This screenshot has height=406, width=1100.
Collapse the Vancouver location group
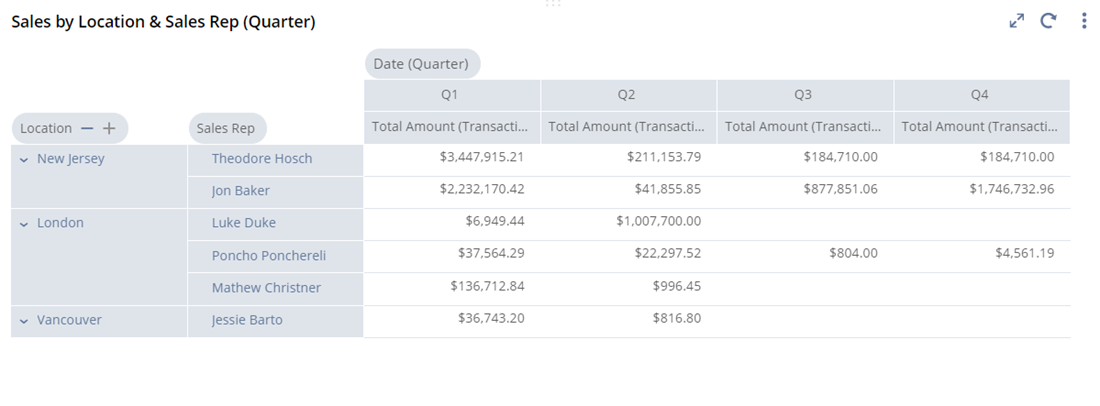[x=24, y=321]
